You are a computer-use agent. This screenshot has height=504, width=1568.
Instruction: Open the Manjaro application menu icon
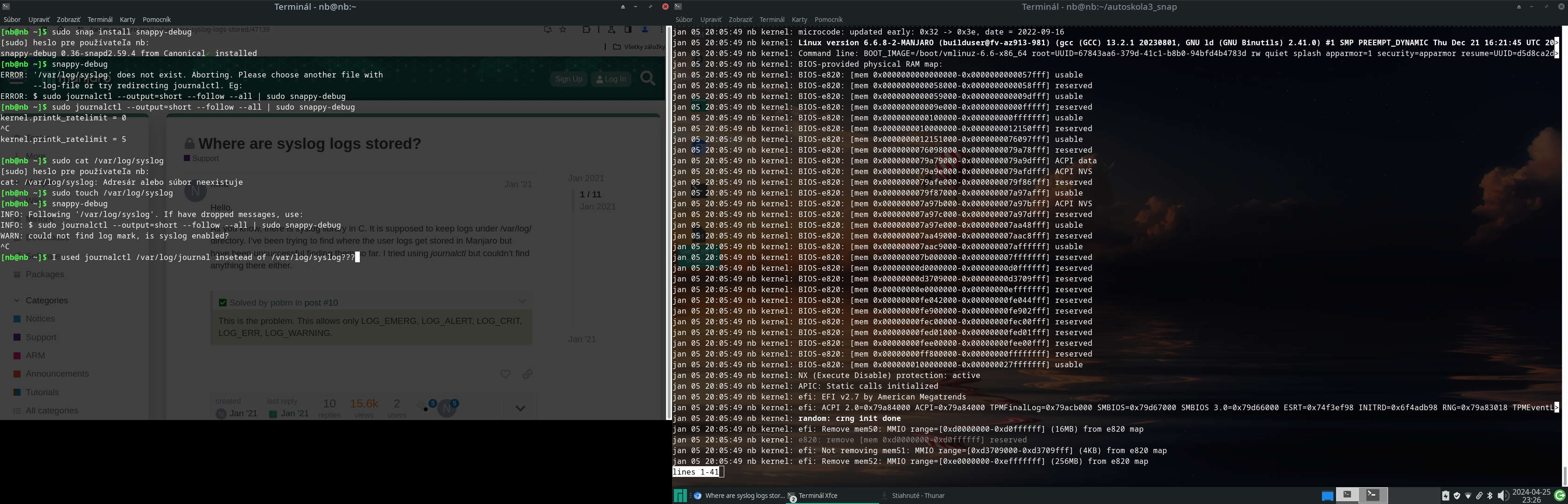tap(680, 496)
